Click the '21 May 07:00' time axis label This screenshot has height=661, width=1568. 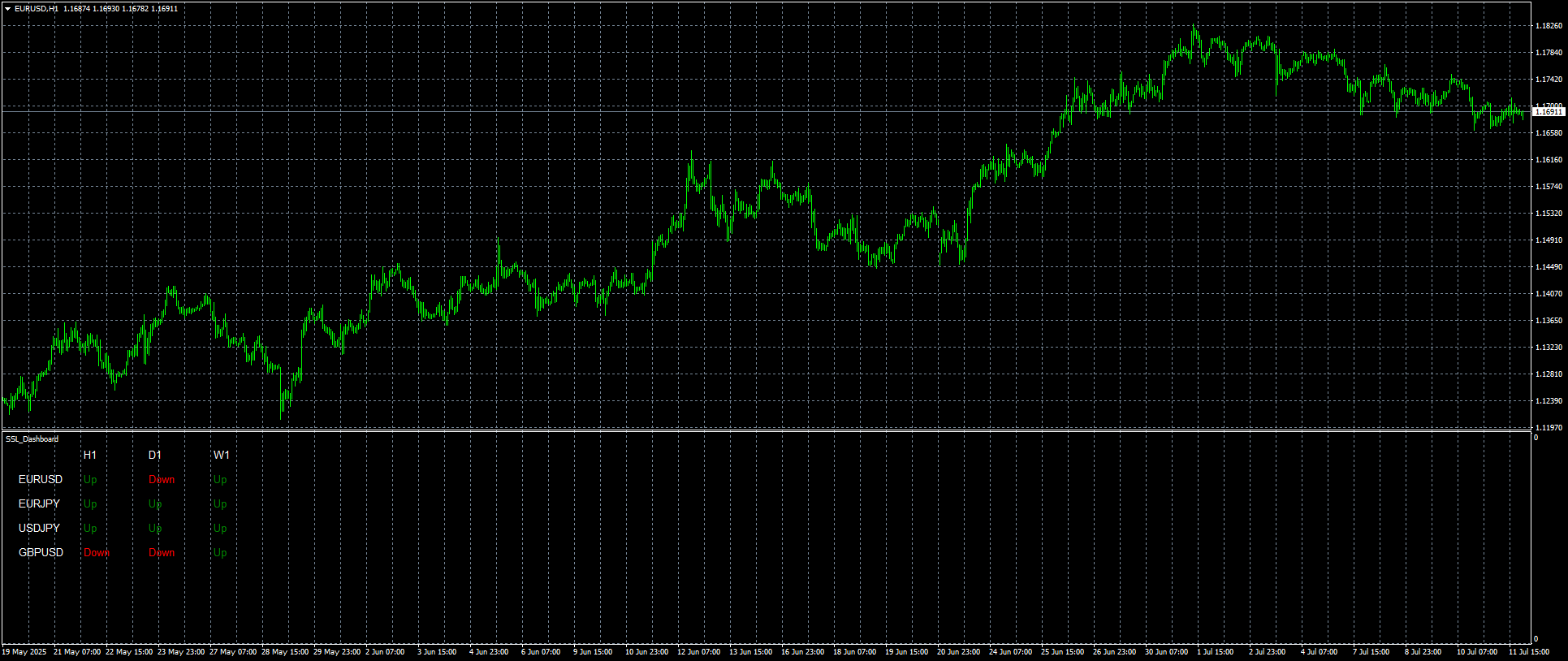pos(77,652)
